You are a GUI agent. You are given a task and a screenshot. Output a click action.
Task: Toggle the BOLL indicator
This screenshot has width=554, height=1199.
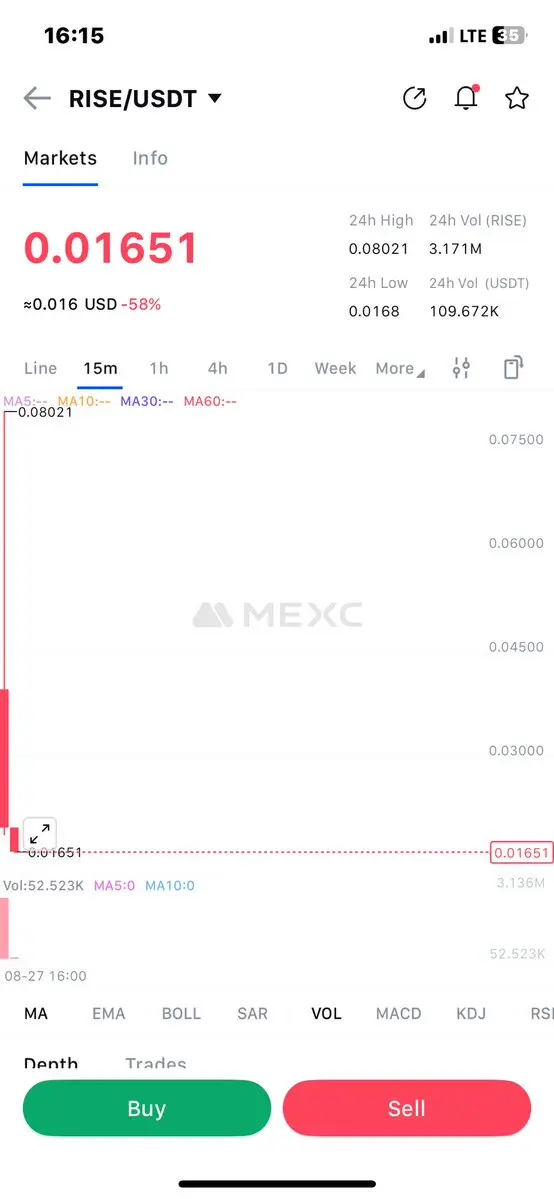tap(181, 1014)
